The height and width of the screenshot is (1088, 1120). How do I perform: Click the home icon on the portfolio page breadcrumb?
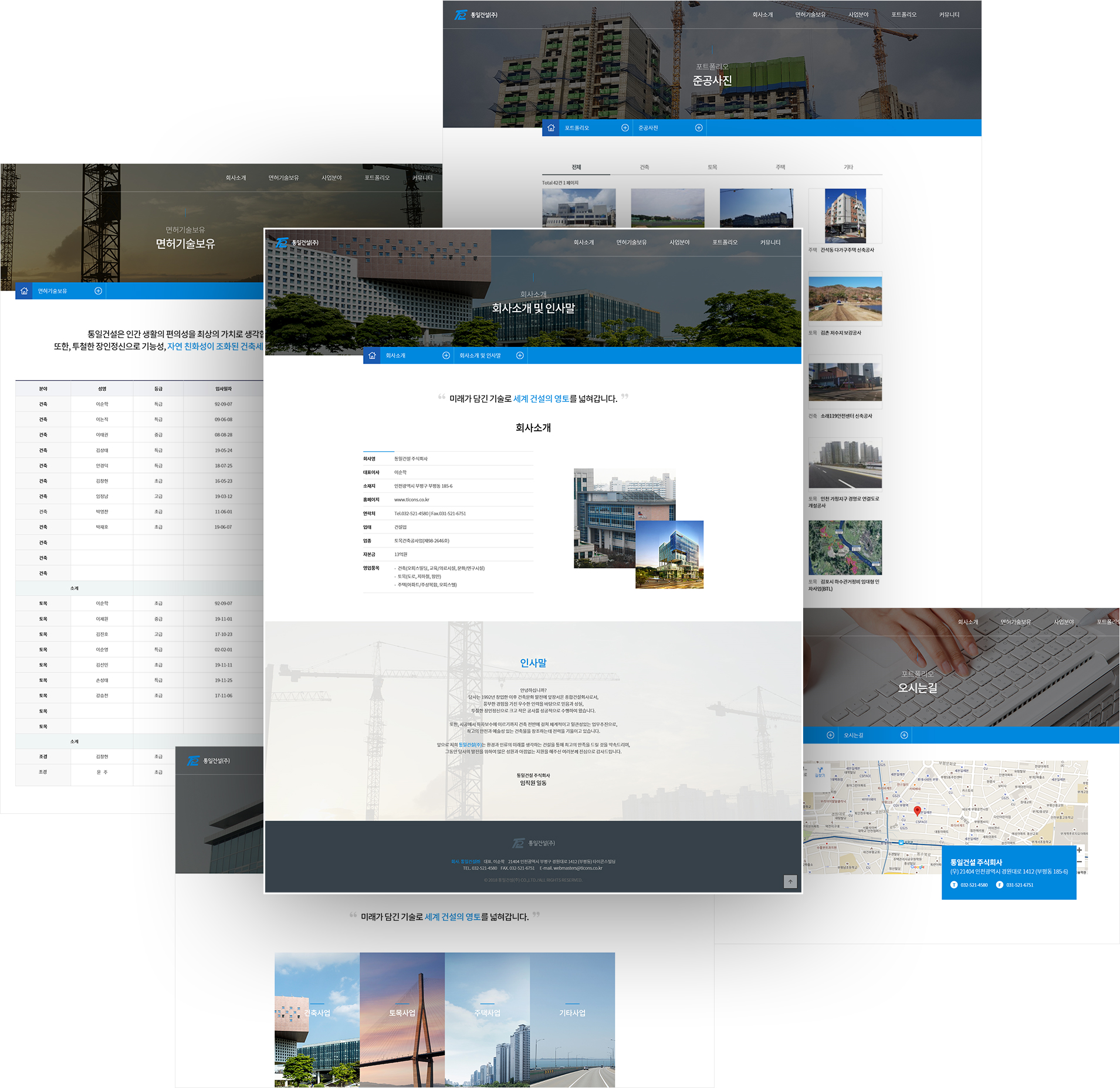point(551,128)
